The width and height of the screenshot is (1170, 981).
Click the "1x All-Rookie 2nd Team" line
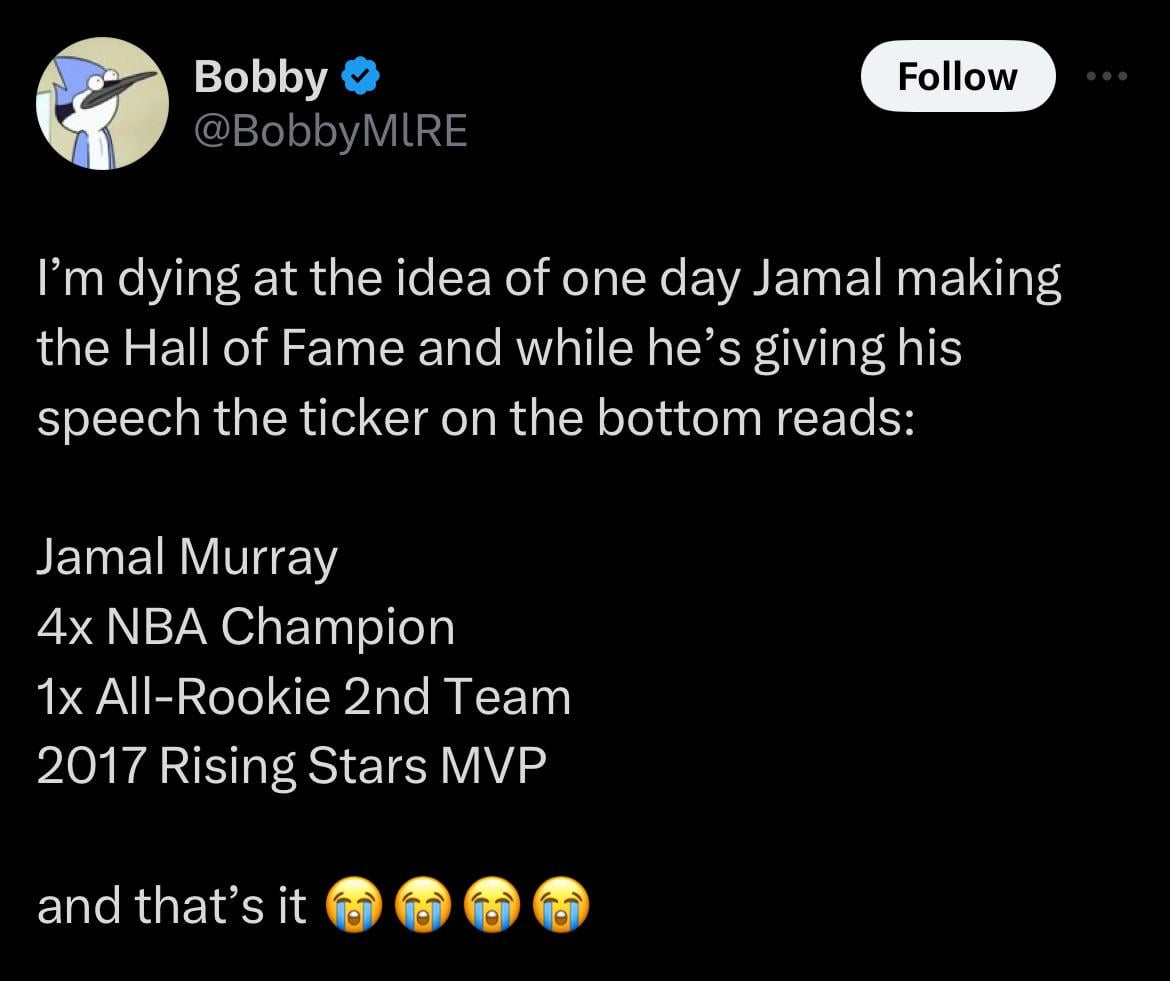(303, 696)
